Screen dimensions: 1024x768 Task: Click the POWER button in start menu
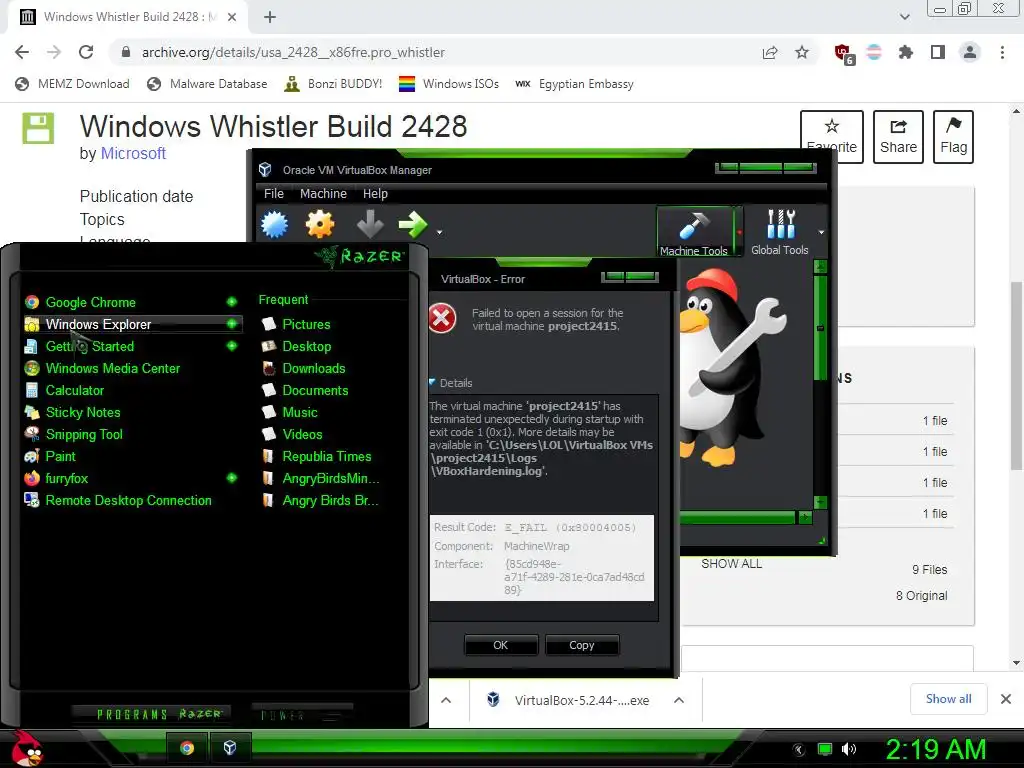point(302,714)
